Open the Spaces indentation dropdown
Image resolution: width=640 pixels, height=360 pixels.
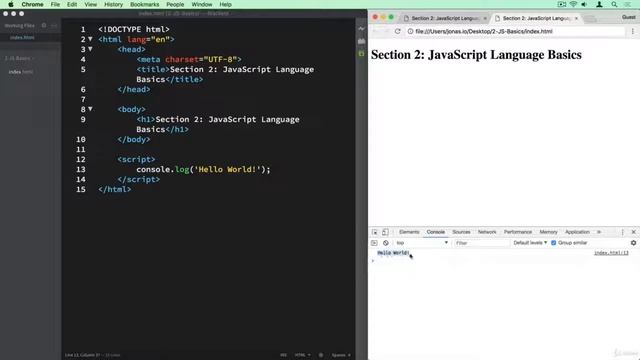click(341, 355)
